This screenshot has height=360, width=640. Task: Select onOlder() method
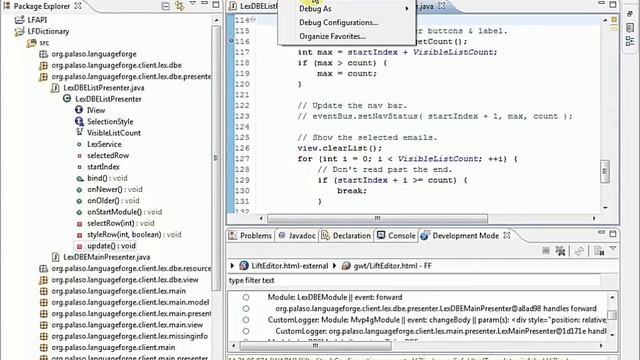tap(113, 201)
